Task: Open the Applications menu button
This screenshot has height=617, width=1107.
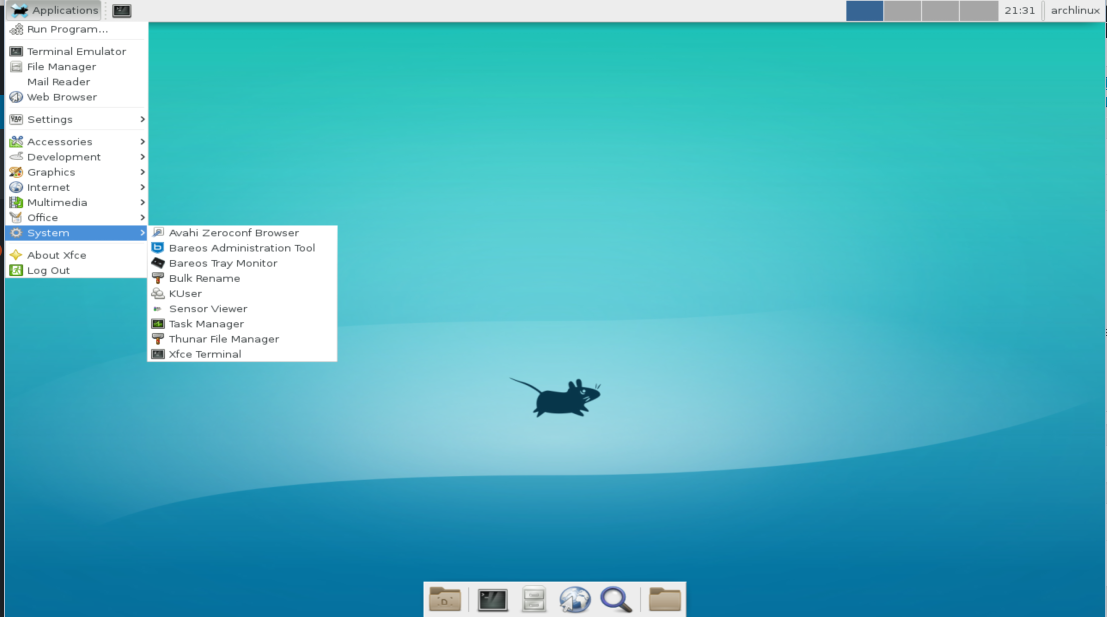Action: tap(54, 10)
